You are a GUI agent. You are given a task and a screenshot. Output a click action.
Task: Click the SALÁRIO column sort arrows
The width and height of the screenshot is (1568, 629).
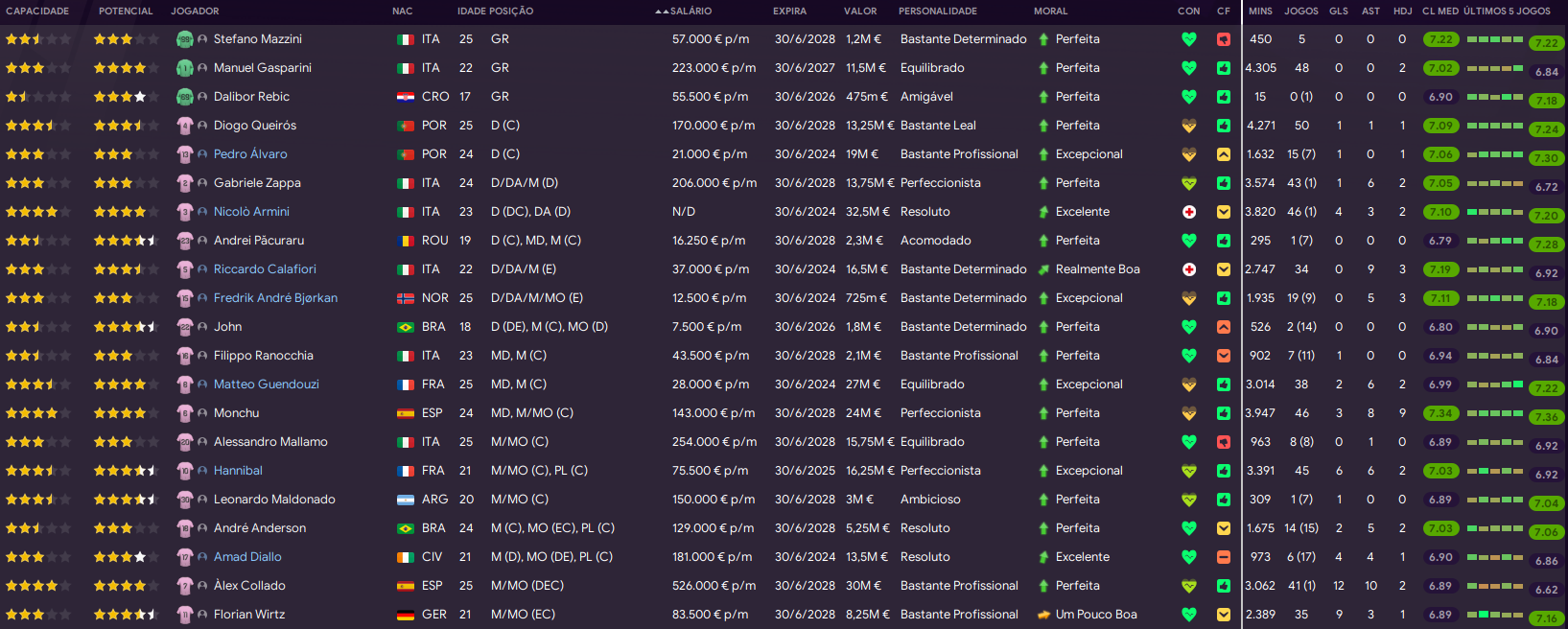[x=662, y=12]
